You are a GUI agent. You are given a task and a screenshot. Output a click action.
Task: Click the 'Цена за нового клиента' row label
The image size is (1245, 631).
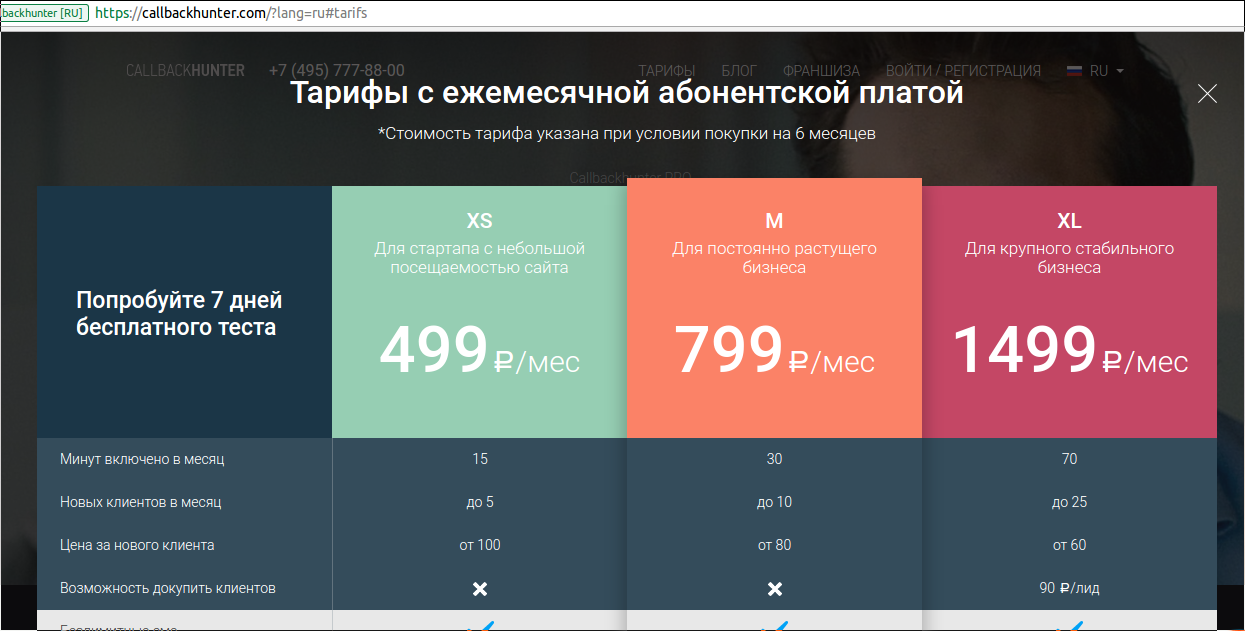[x=137, y=545]
